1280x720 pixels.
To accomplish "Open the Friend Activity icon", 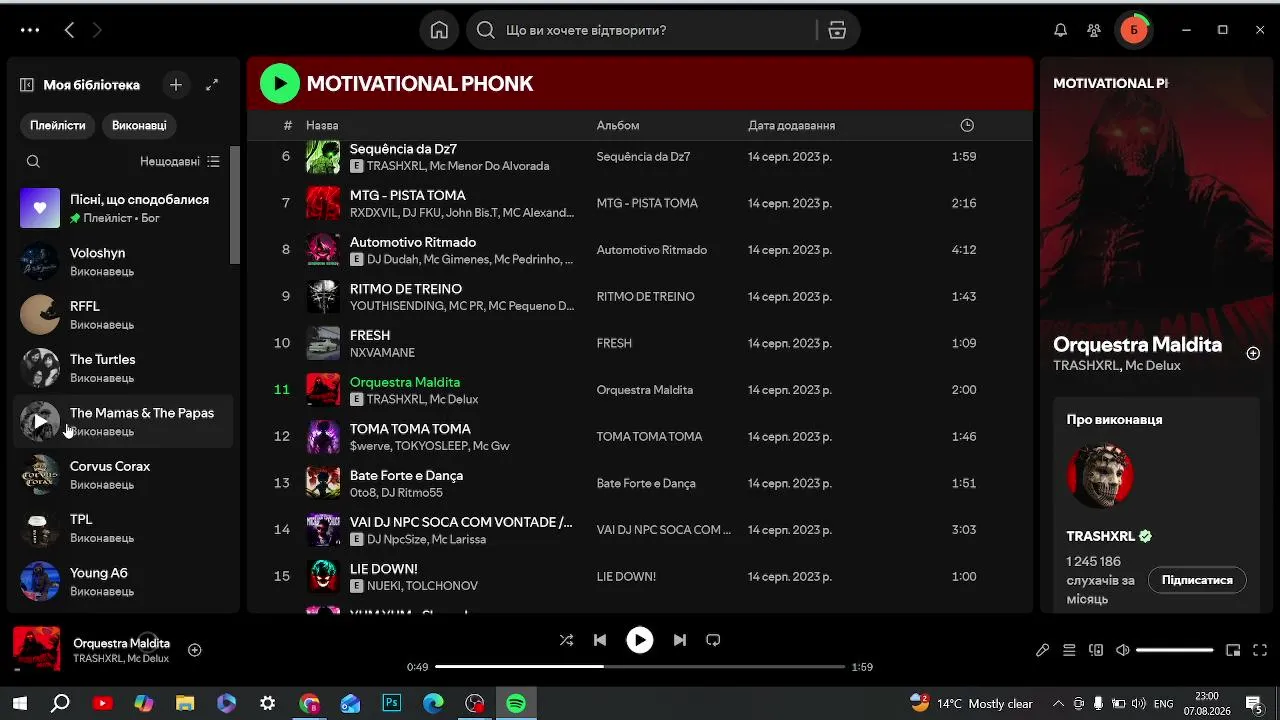I will 1094,30.
